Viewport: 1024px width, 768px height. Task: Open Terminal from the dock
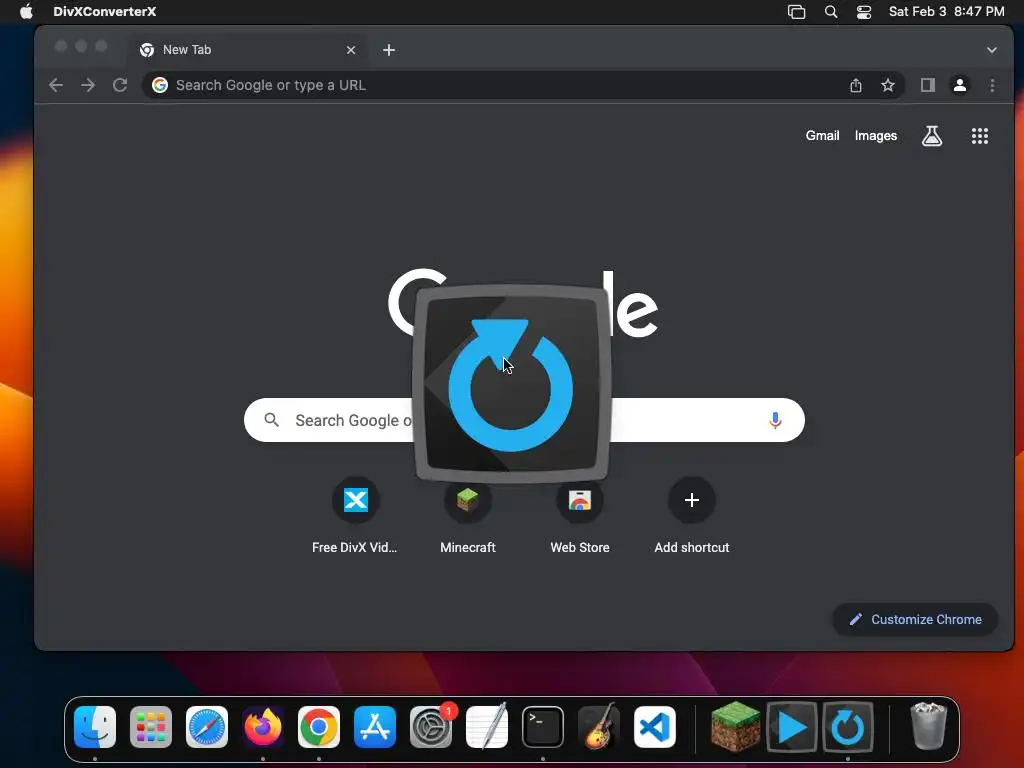coord(543,727)
